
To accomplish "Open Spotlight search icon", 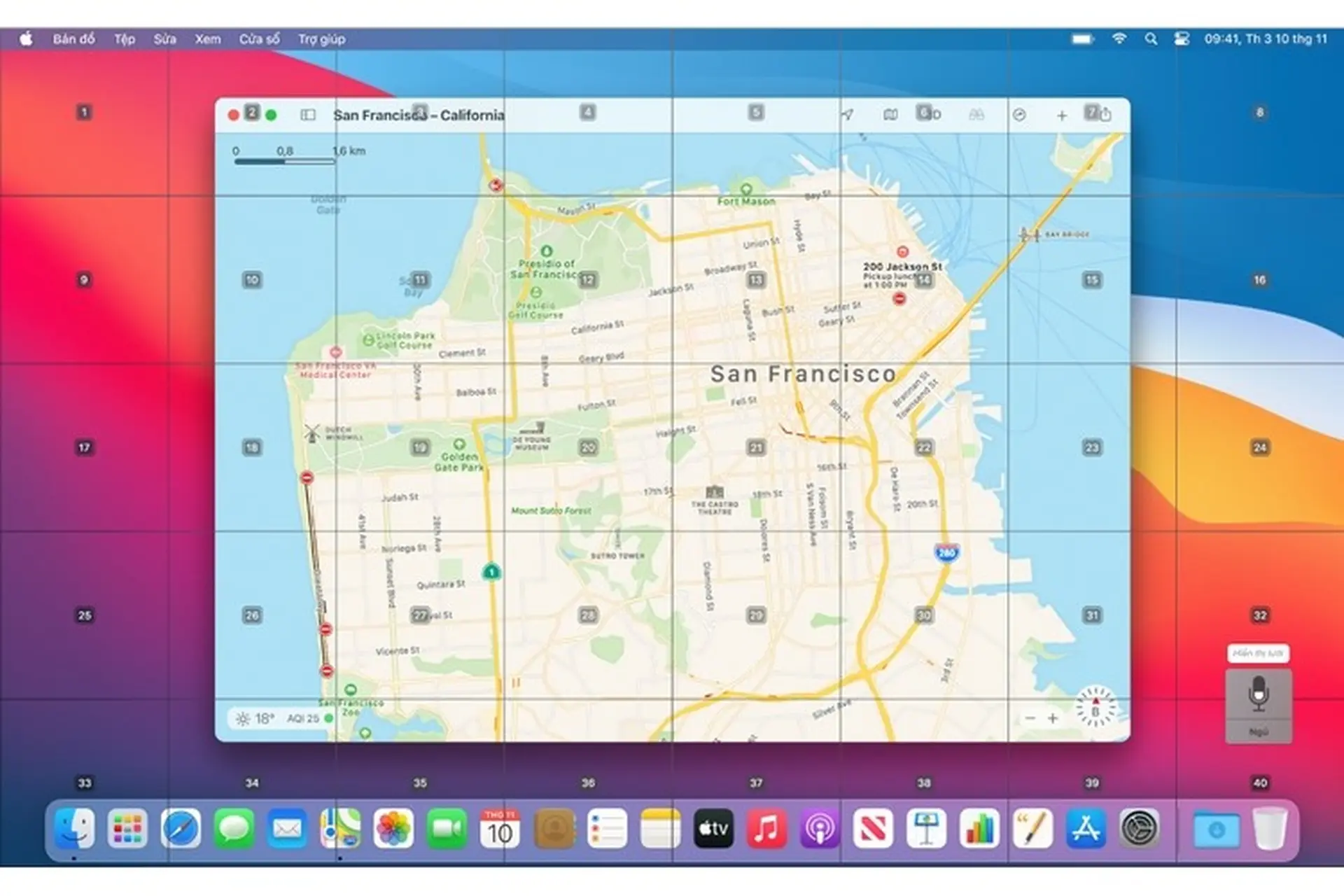I will pyautogui.click(x=1151, y=39).
